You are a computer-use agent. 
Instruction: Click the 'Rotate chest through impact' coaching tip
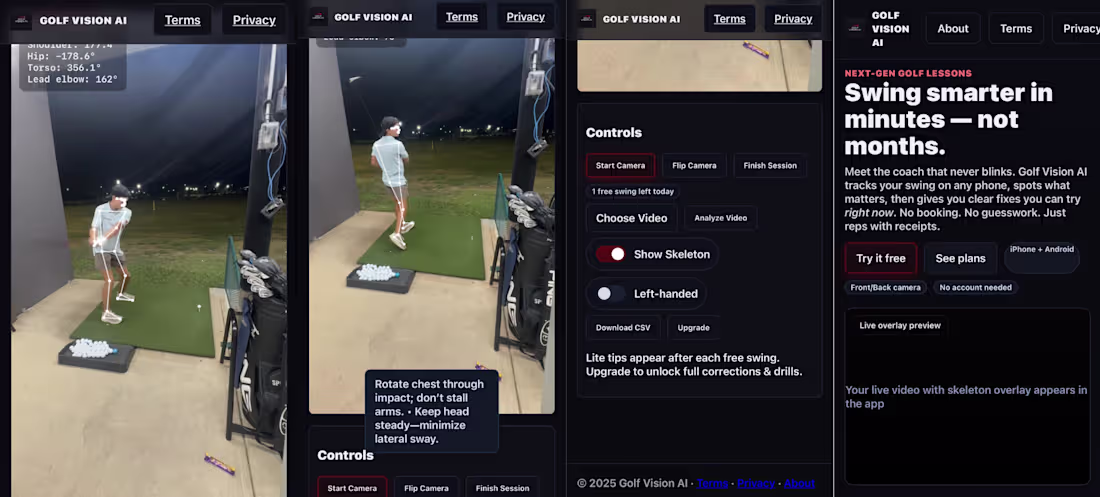tap(431, 411)
